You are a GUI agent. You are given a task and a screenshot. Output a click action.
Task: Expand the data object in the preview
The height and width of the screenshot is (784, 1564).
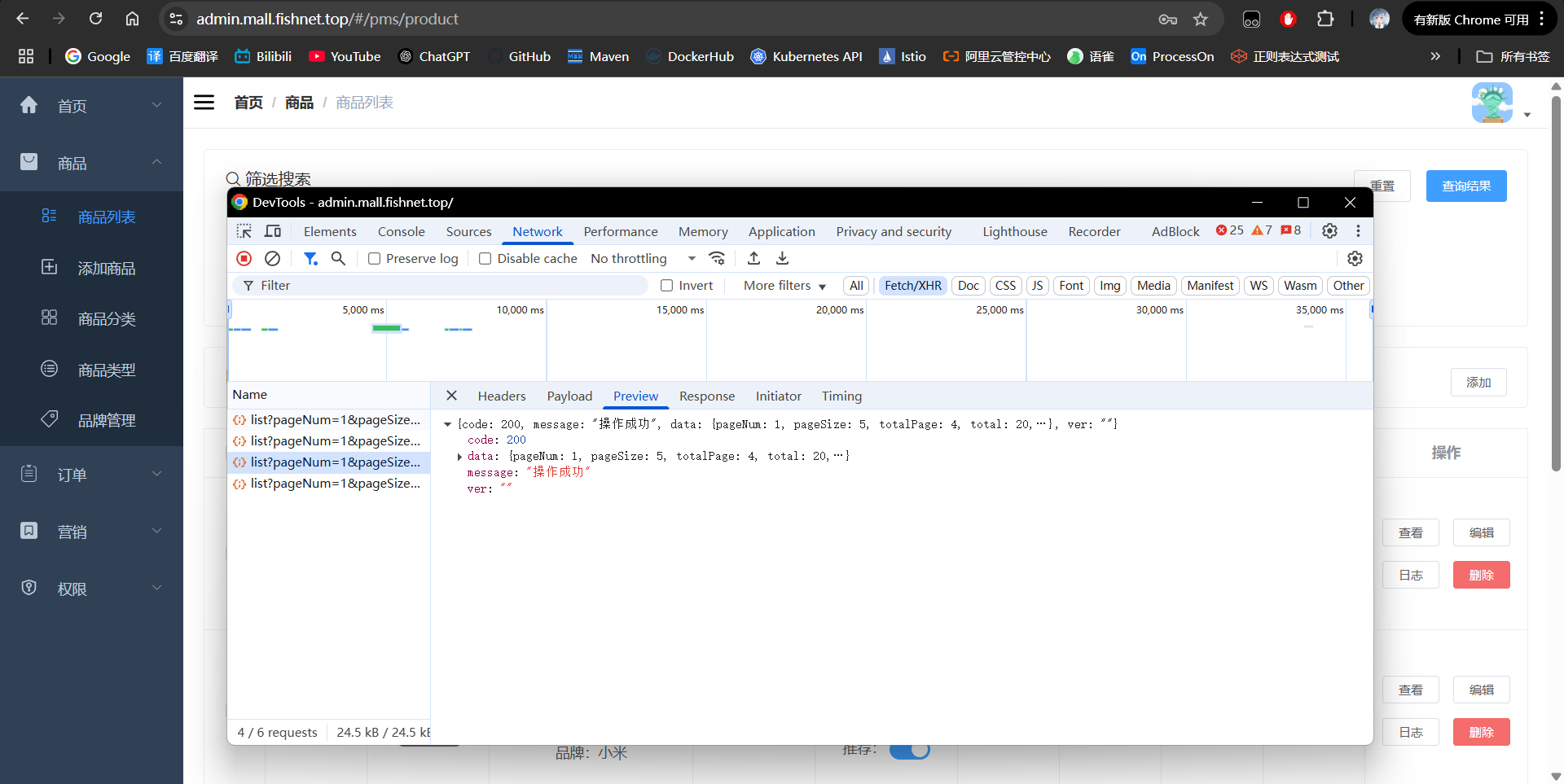pos(459,457)
